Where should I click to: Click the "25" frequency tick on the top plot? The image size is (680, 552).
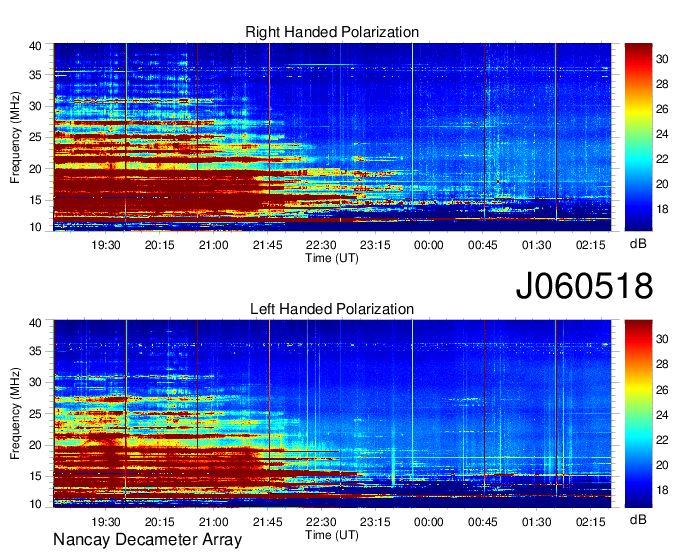(35, 137)
